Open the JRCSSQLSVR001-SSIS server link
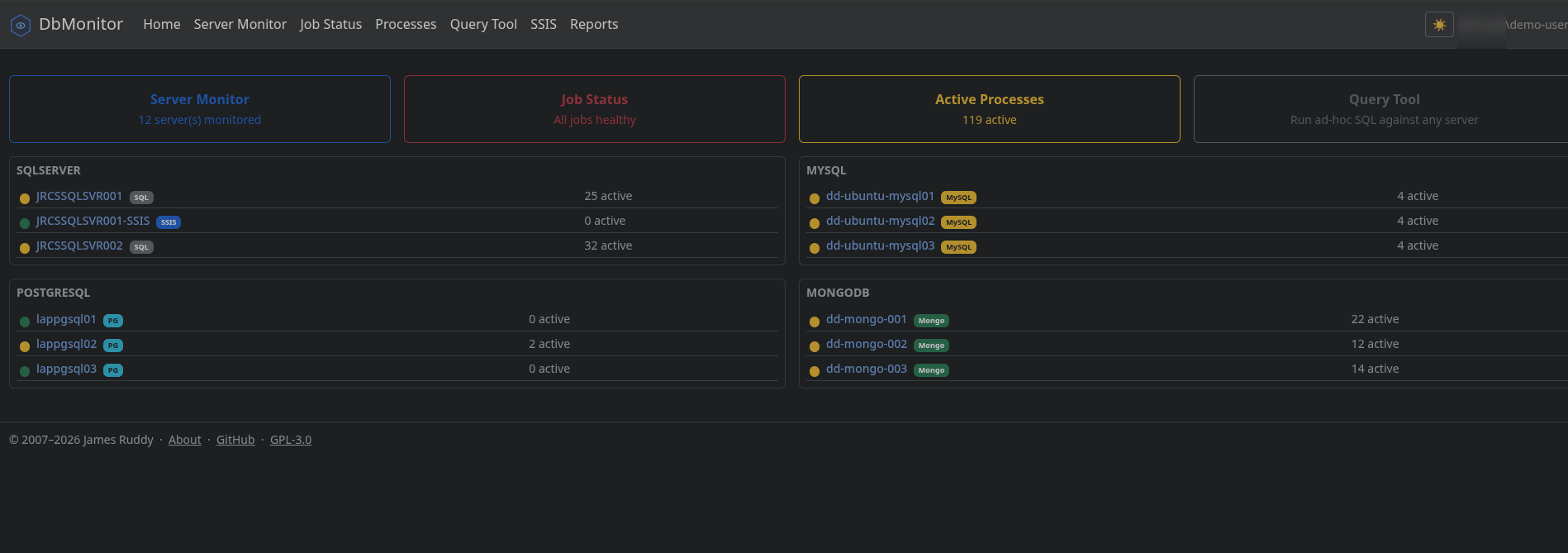 tap(93, 222)
